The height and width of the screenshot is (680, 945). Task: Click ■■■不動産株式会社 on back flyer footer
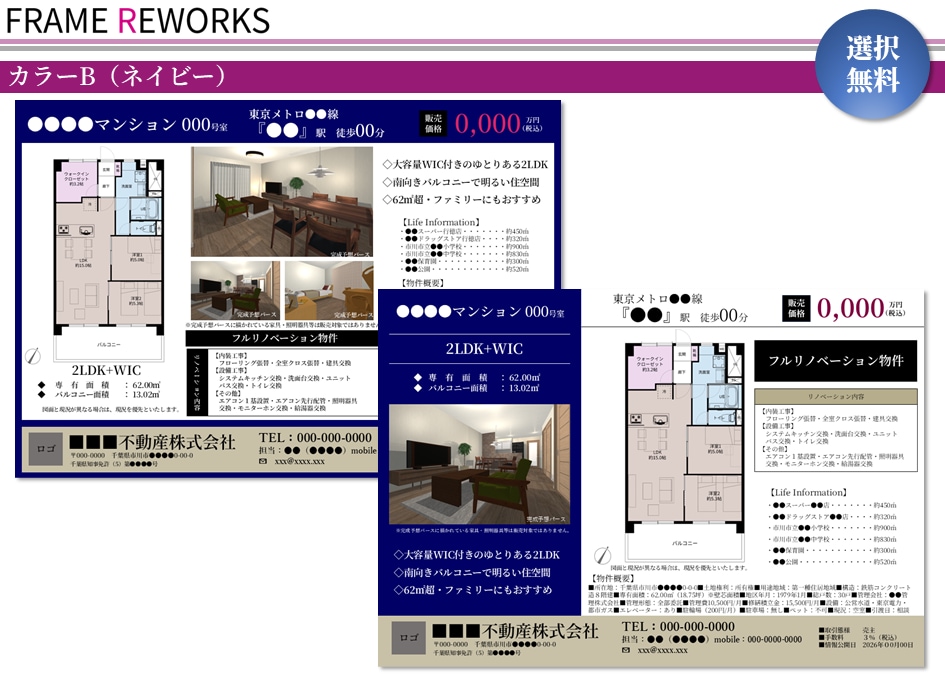point(152,442)
